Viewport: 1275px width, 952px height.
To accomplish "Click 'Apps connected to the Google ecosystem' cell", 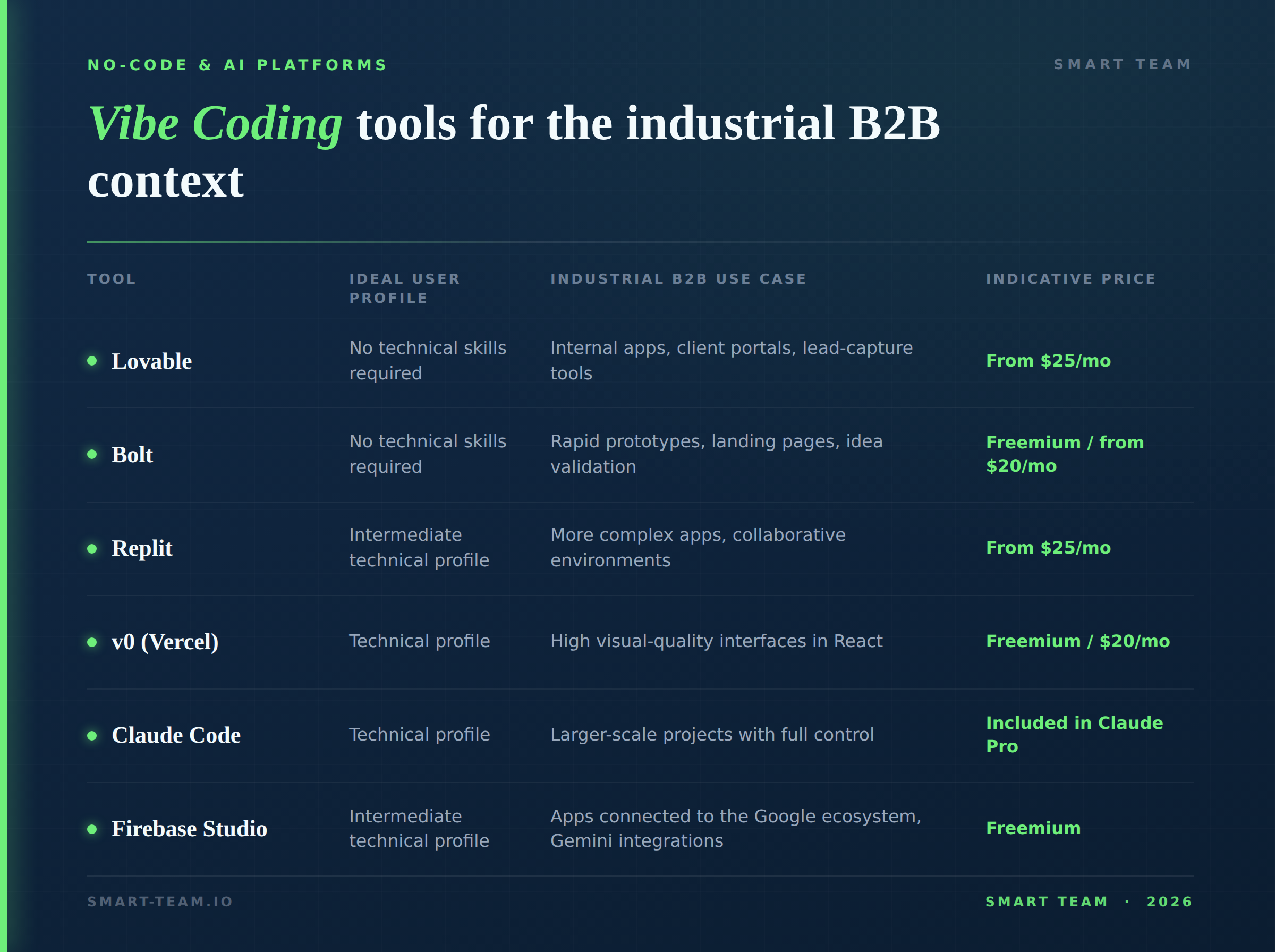I will (736, 828).
